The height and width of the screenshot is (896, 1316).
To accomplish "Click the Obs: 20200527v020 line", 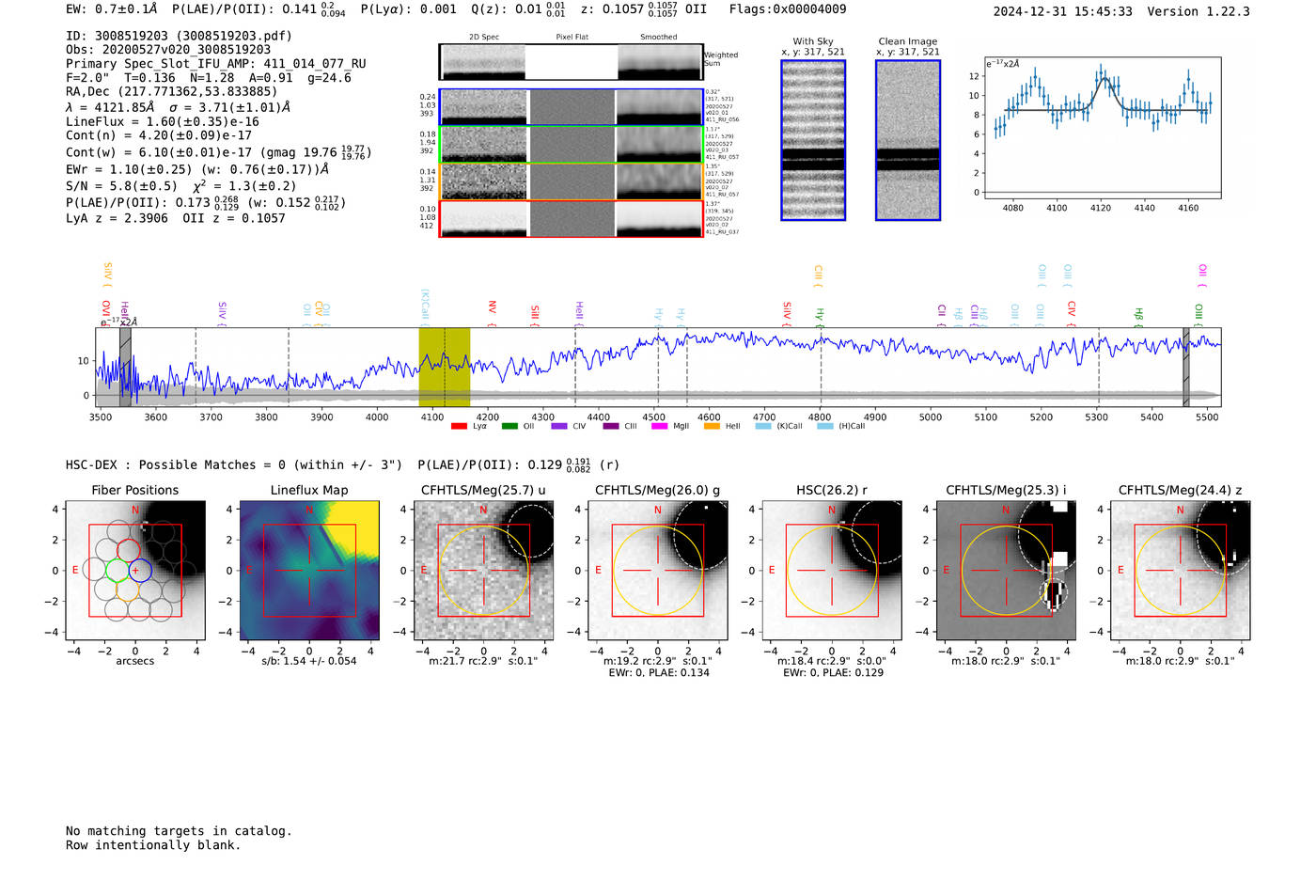I will point(168,50).
